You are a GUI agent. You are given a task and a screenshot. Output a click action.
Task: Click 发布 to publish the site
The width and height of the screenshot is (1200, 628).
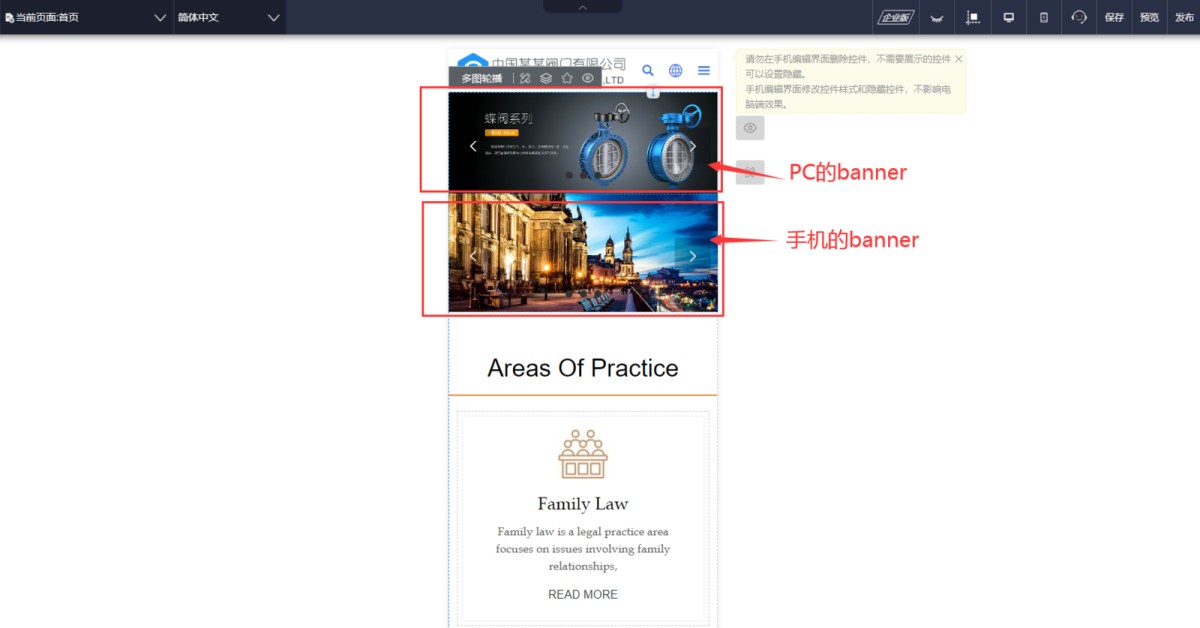click(x=1184, y=17)
